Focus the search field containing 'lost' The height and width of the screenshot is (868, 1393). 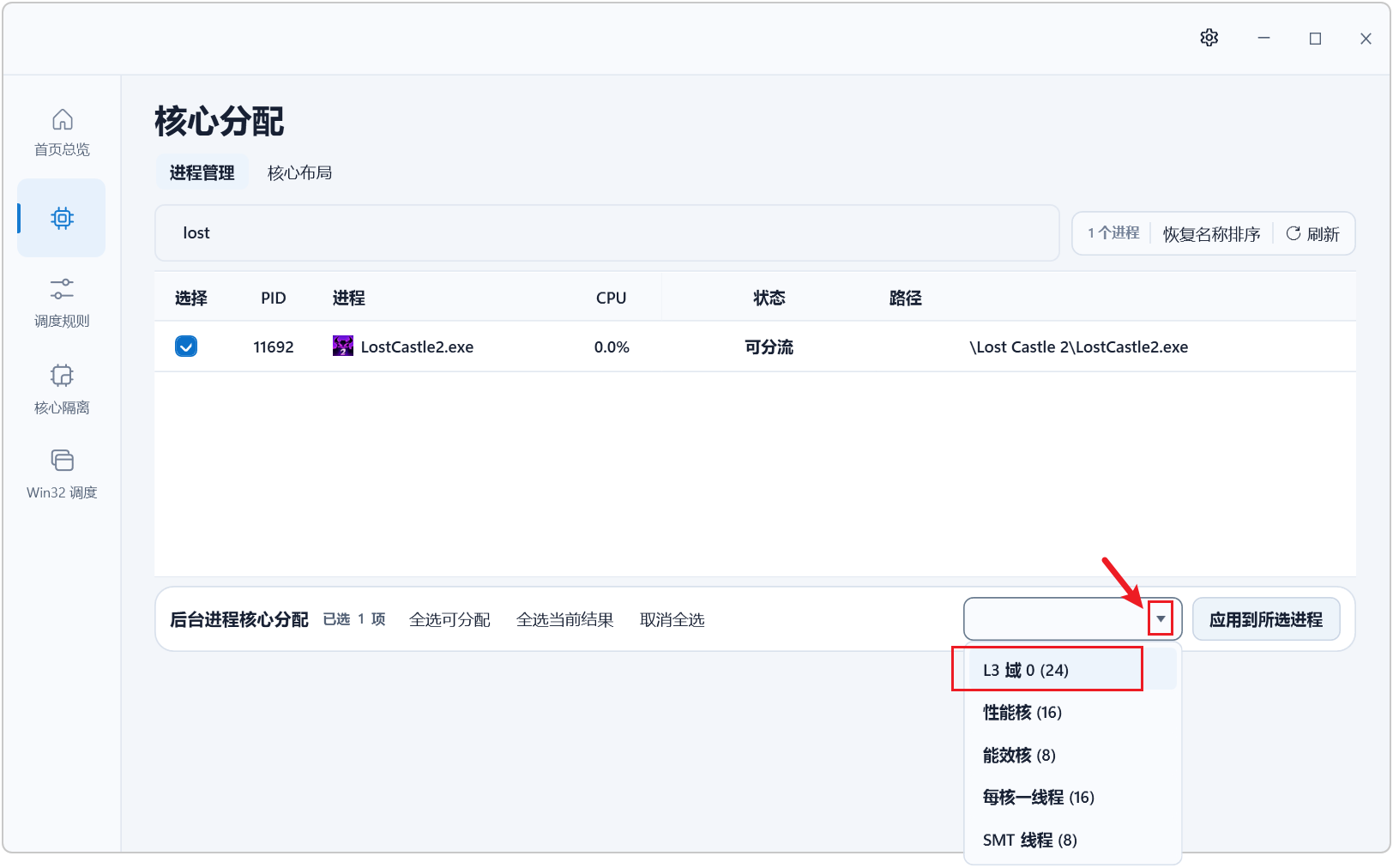607,233
